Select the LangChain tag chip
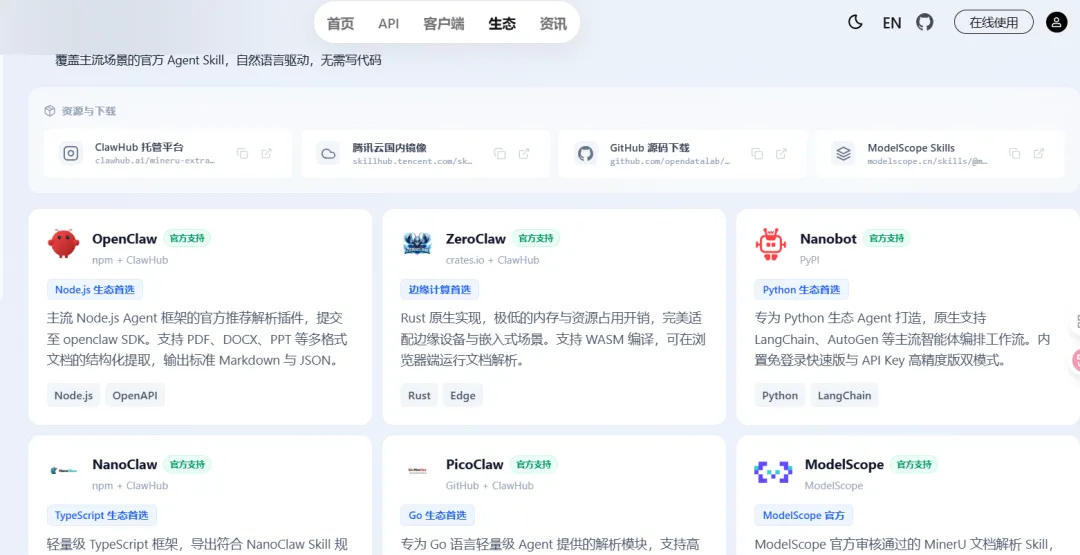 [x=844, y=395]
